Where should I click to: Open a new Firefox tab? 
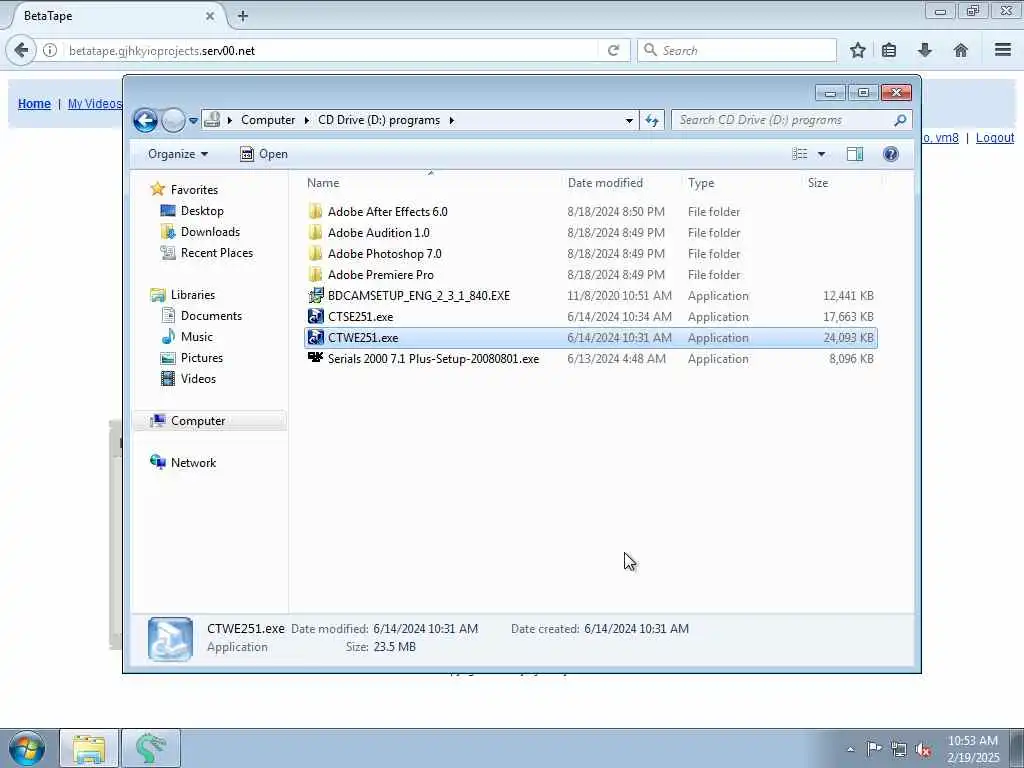coord(242,16)
